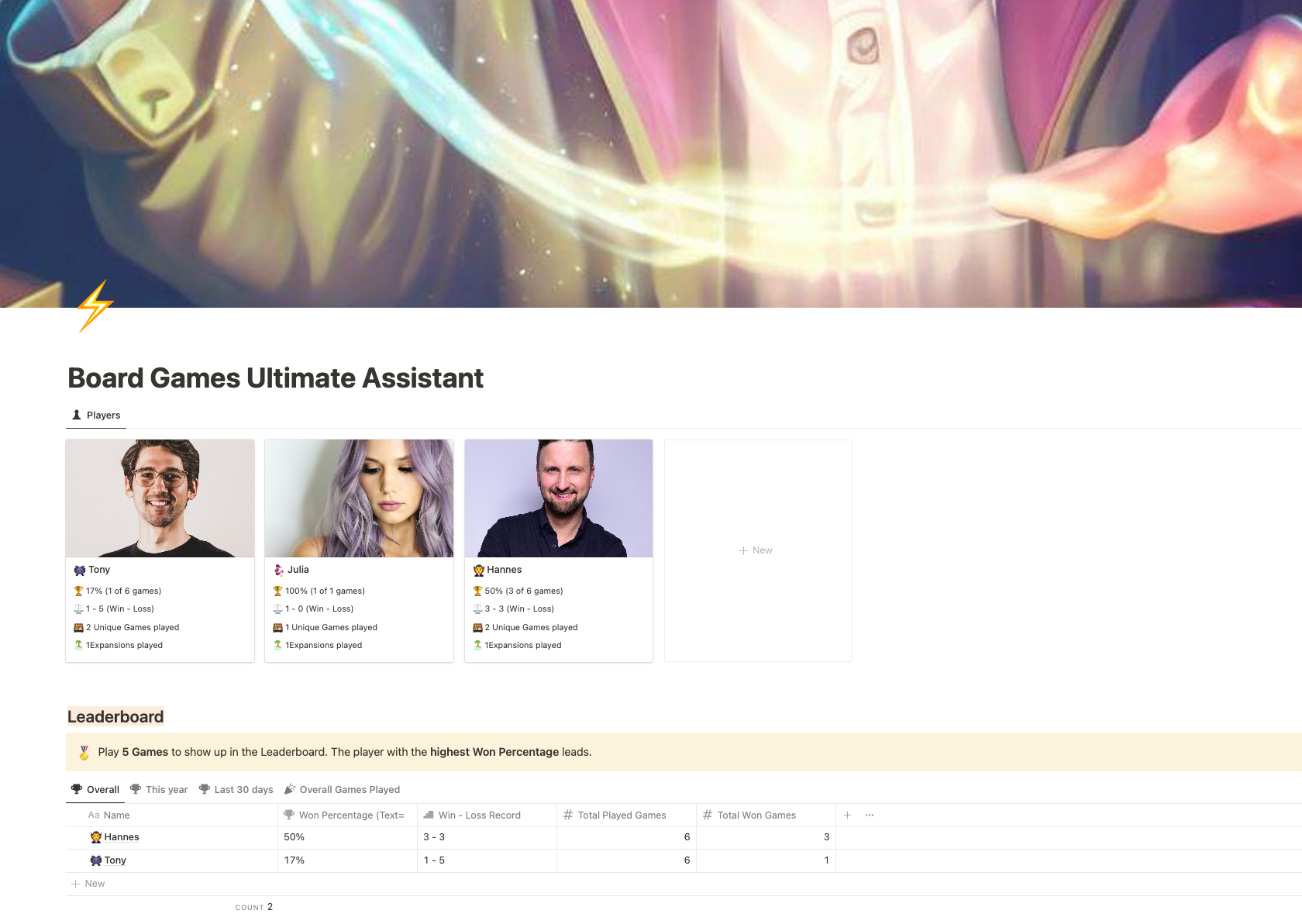Click trophy icon on Tony's win percentage
The height and width of the screenshot is (924, 1302).
78,591
